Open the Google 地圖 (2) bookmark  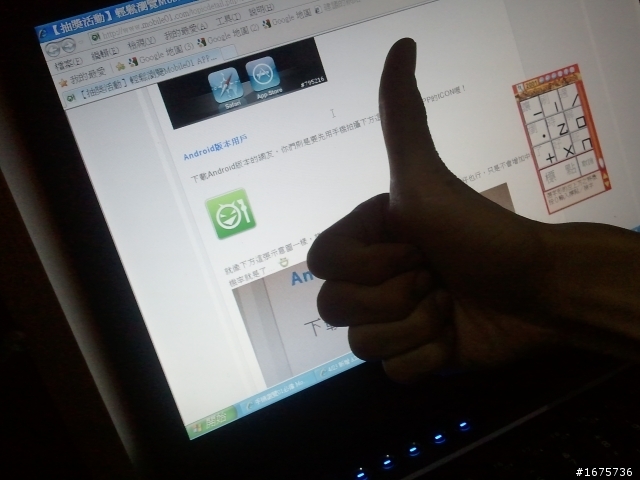pos(229,36)
